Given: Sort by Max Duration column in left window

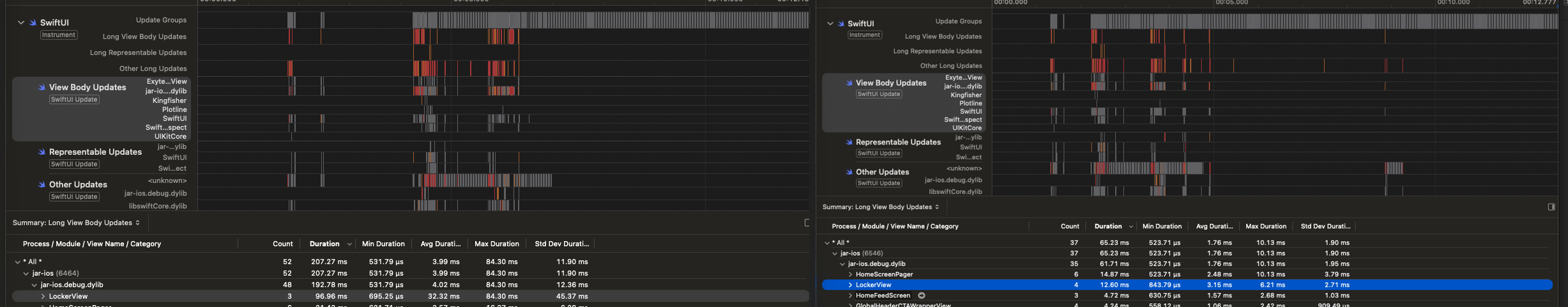Looking at the screenshot, I should (x=496, y=244).
